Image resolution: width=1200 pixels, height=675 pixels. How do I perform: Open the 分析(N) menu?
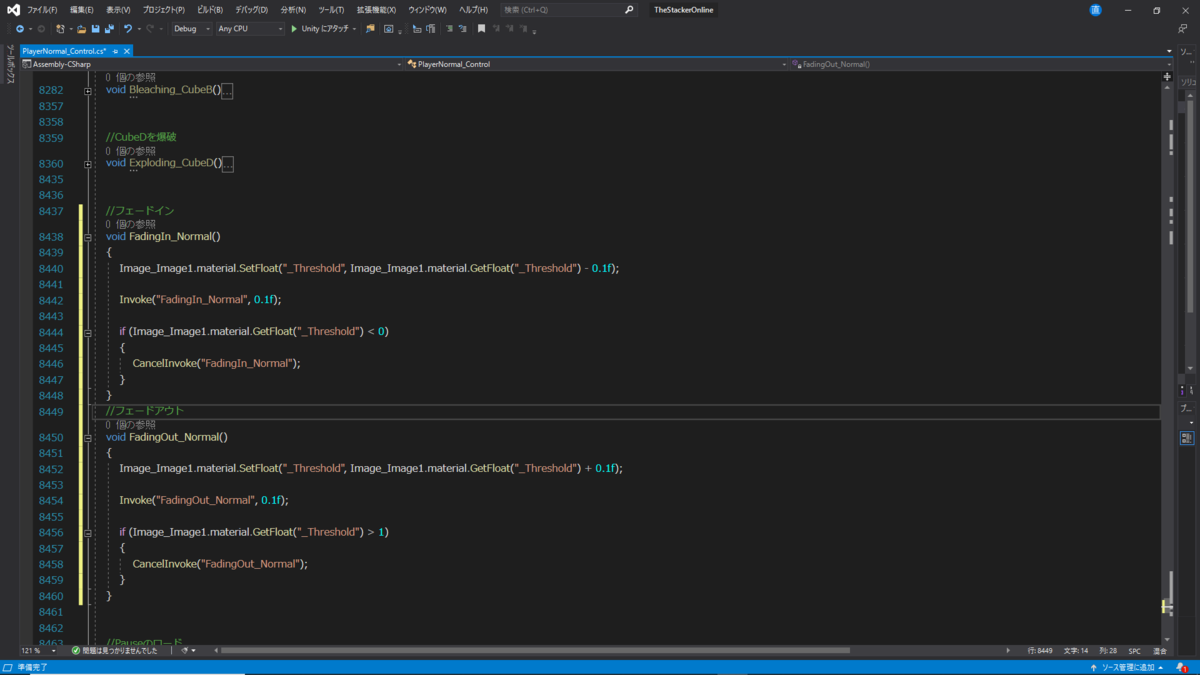[293, 10]
